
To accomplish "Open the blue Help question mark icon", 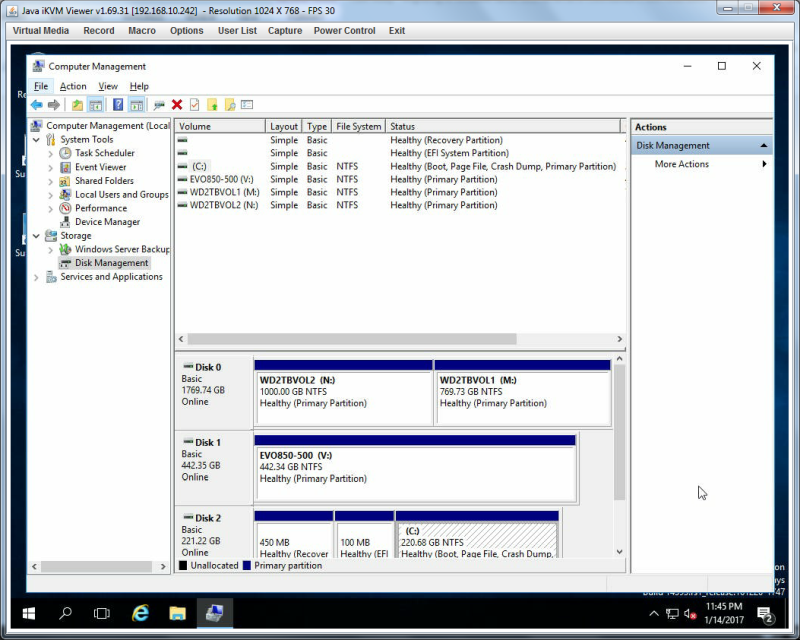I will coord(118,105).
